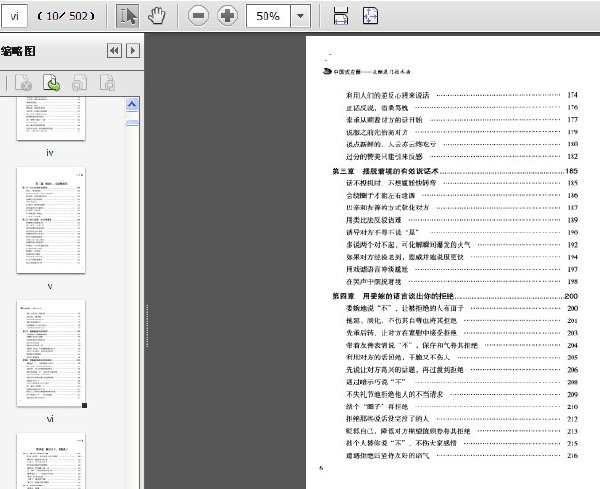Rotate page counterclockwise icon in thumbnails panel
This screenshot has height=489, width=600.
click(x=80, y=83)
